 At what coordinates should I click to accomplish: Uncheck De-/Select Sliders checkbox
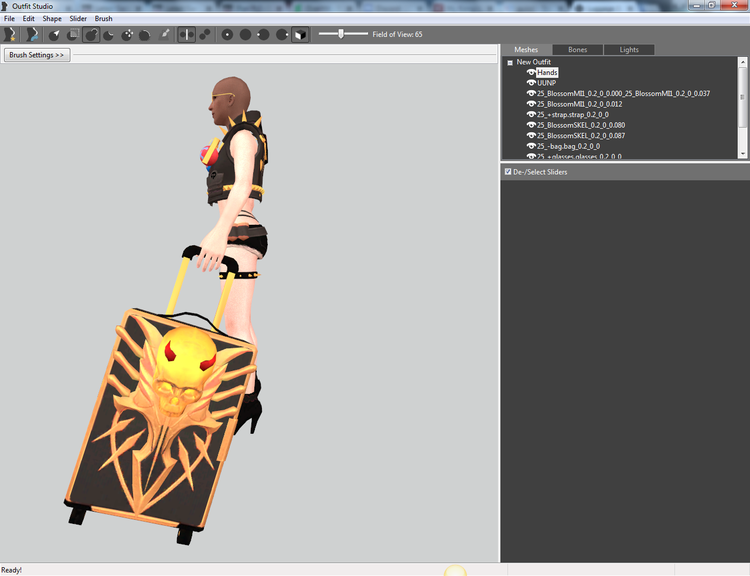pyautogui.click(x=508, y=171)
